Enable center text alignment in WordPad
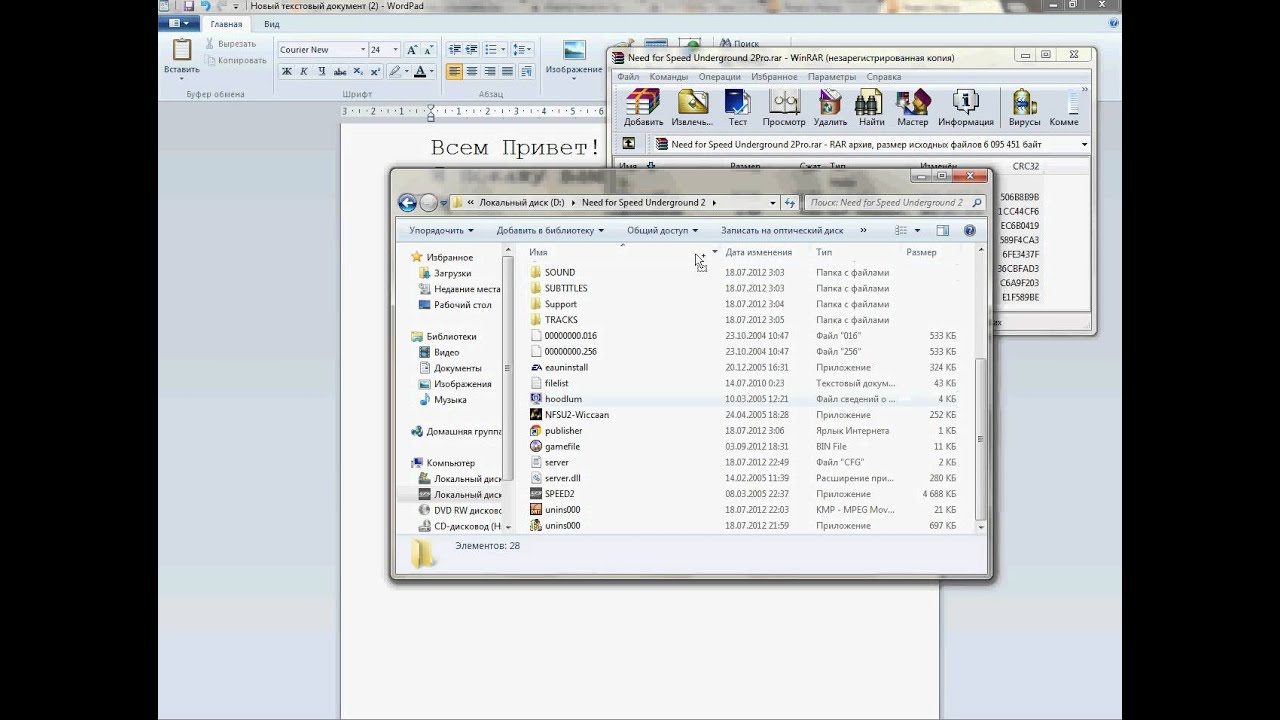The image size is (1280, 720). click(473, 71)
